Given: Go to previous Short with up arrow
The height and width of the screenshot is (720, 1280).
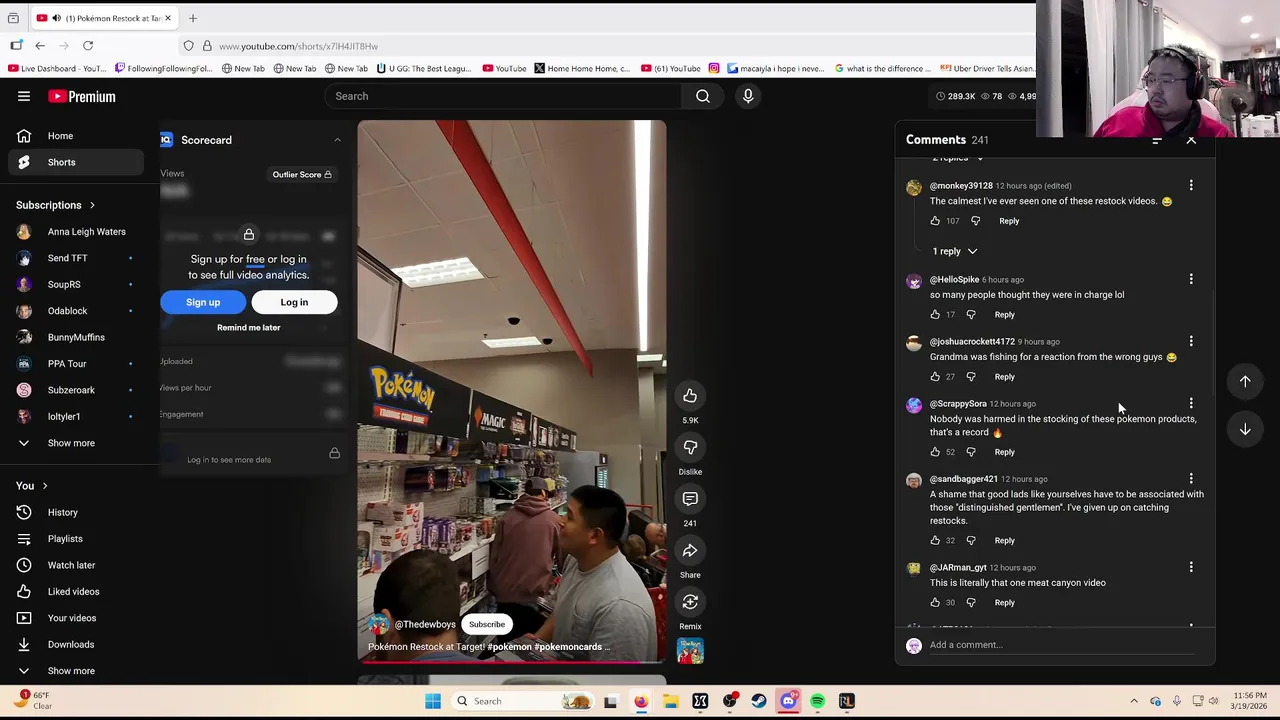Looking at the screenshot, I should pyautogui.click(x=1245, y=381).
